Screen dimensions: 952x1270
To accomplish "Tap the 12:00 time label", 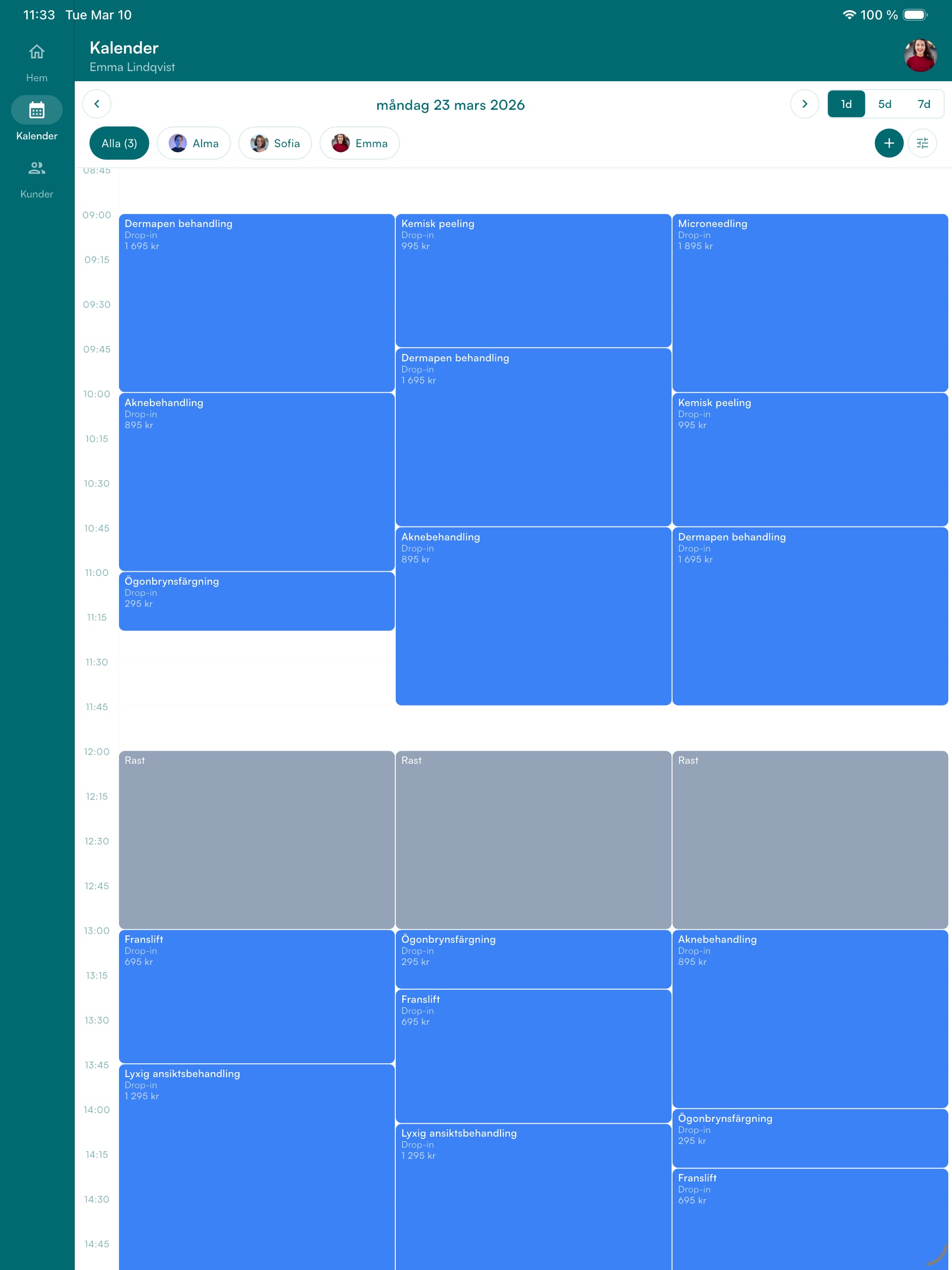I will click(x=97, y=752).
